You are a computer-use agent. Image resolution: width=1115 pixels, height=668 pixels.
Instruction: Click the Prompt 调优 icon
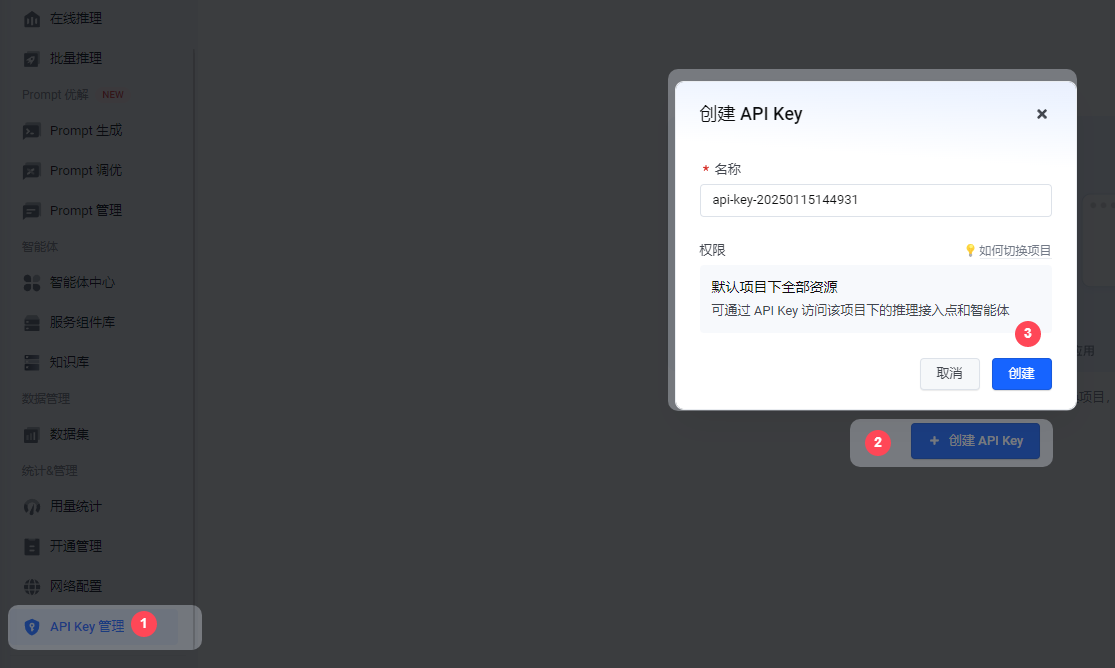point(32,171)
